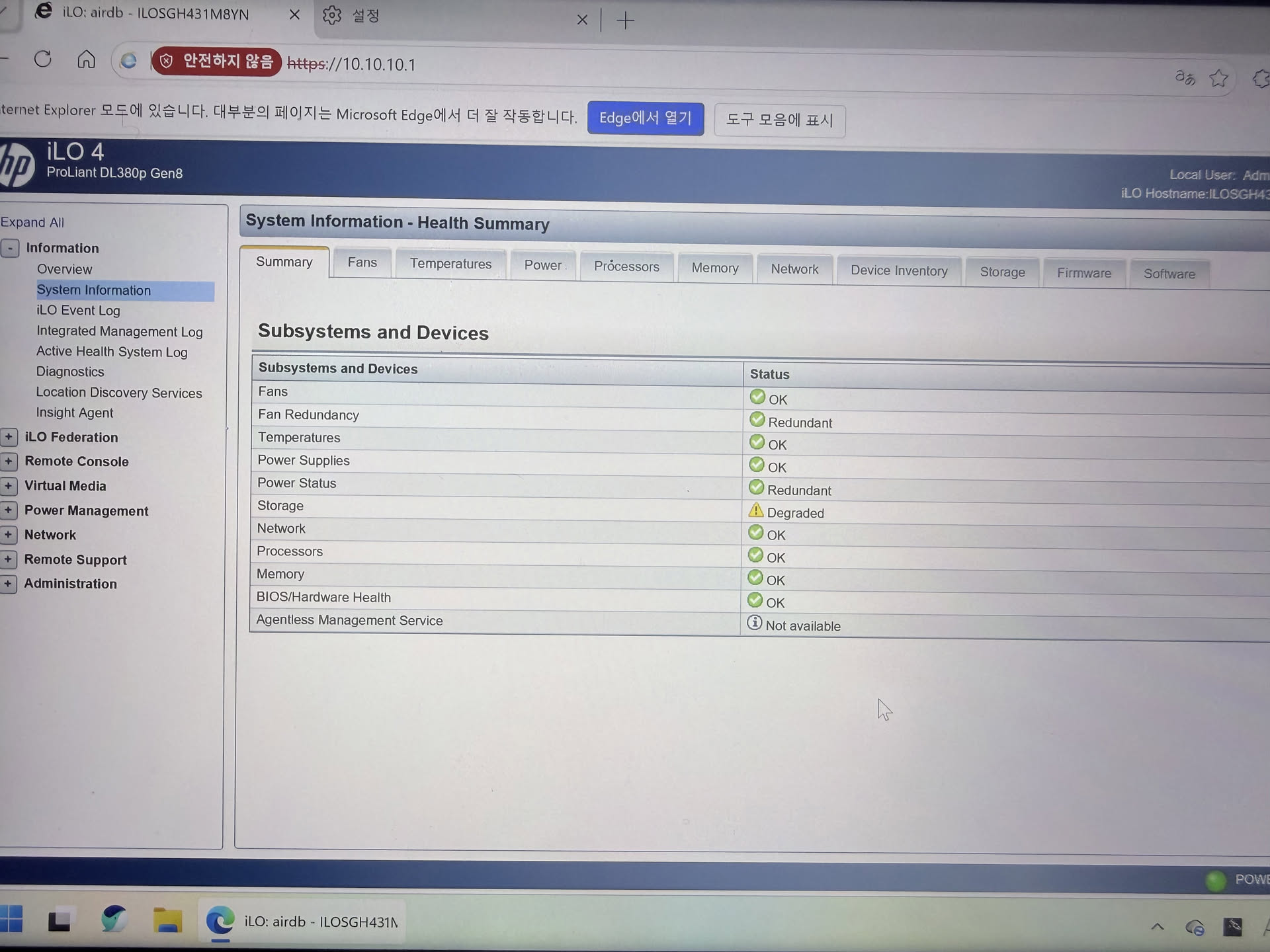Screen dimensions: 1270x952
Task: Click the Expand All link
Action: click(x=32, y=223)
